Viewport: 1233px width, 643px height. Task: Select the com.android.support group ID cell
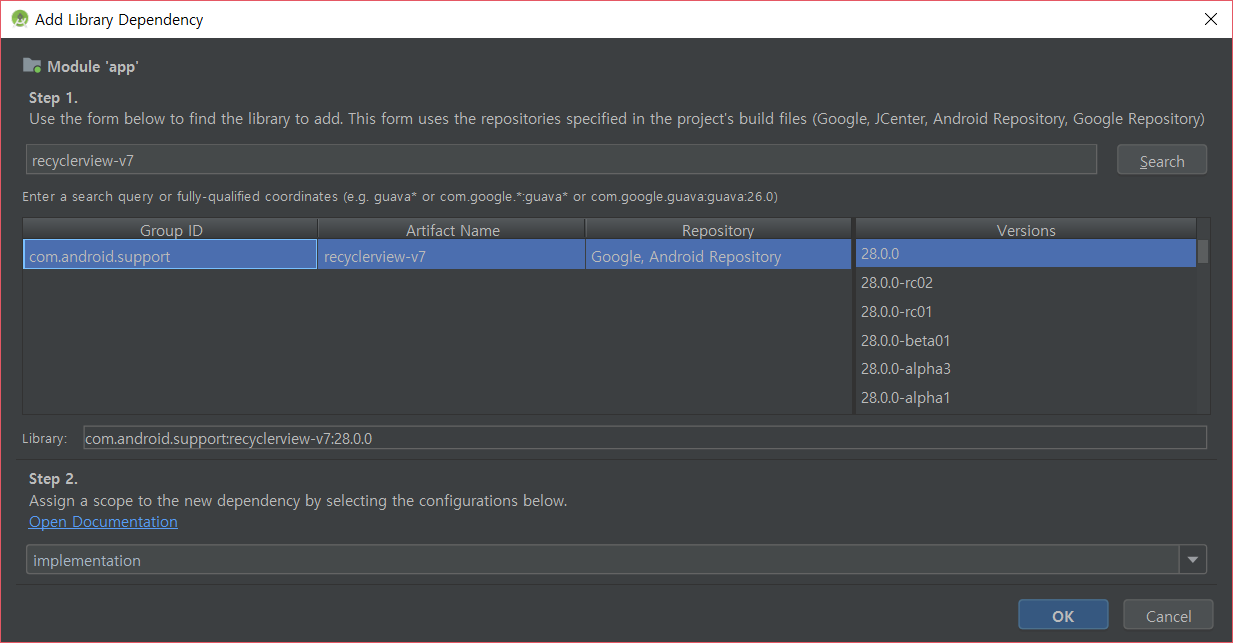pyautogui.click(x=171, y=256)
